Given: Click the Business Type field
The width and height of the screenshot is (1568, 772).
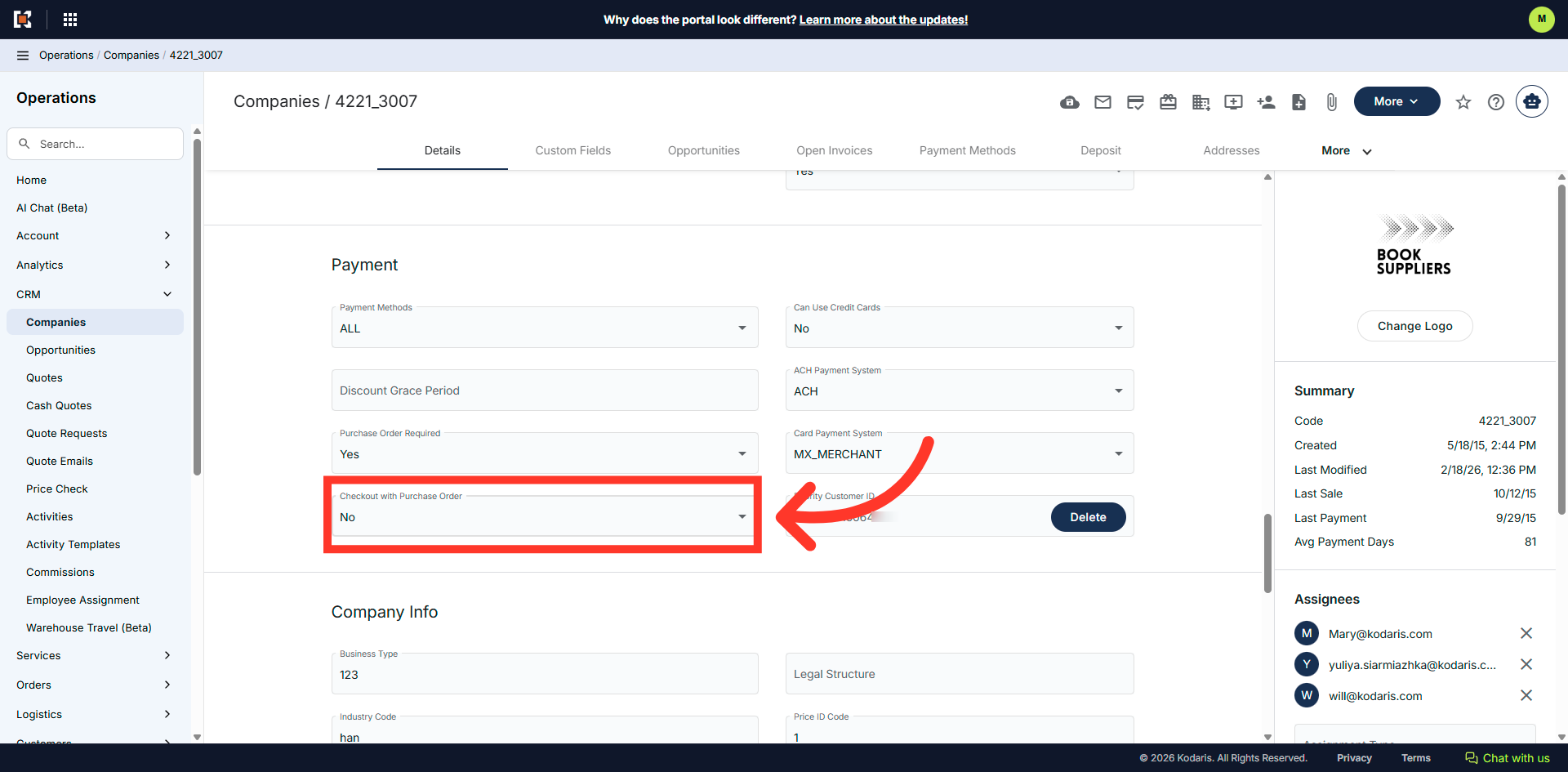Looking at the screenshot, I should (x=545, y=674).
